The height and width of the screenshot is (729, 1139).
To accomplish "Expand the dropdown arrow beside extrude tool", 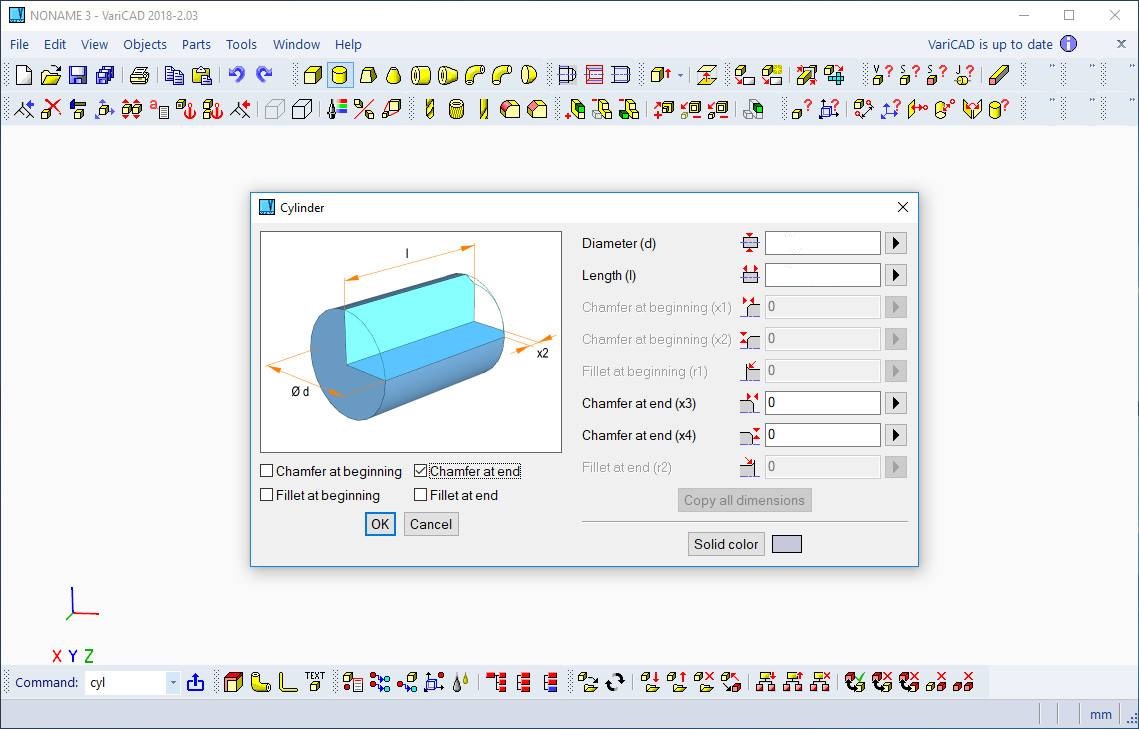I will click(x=680, y=75).
